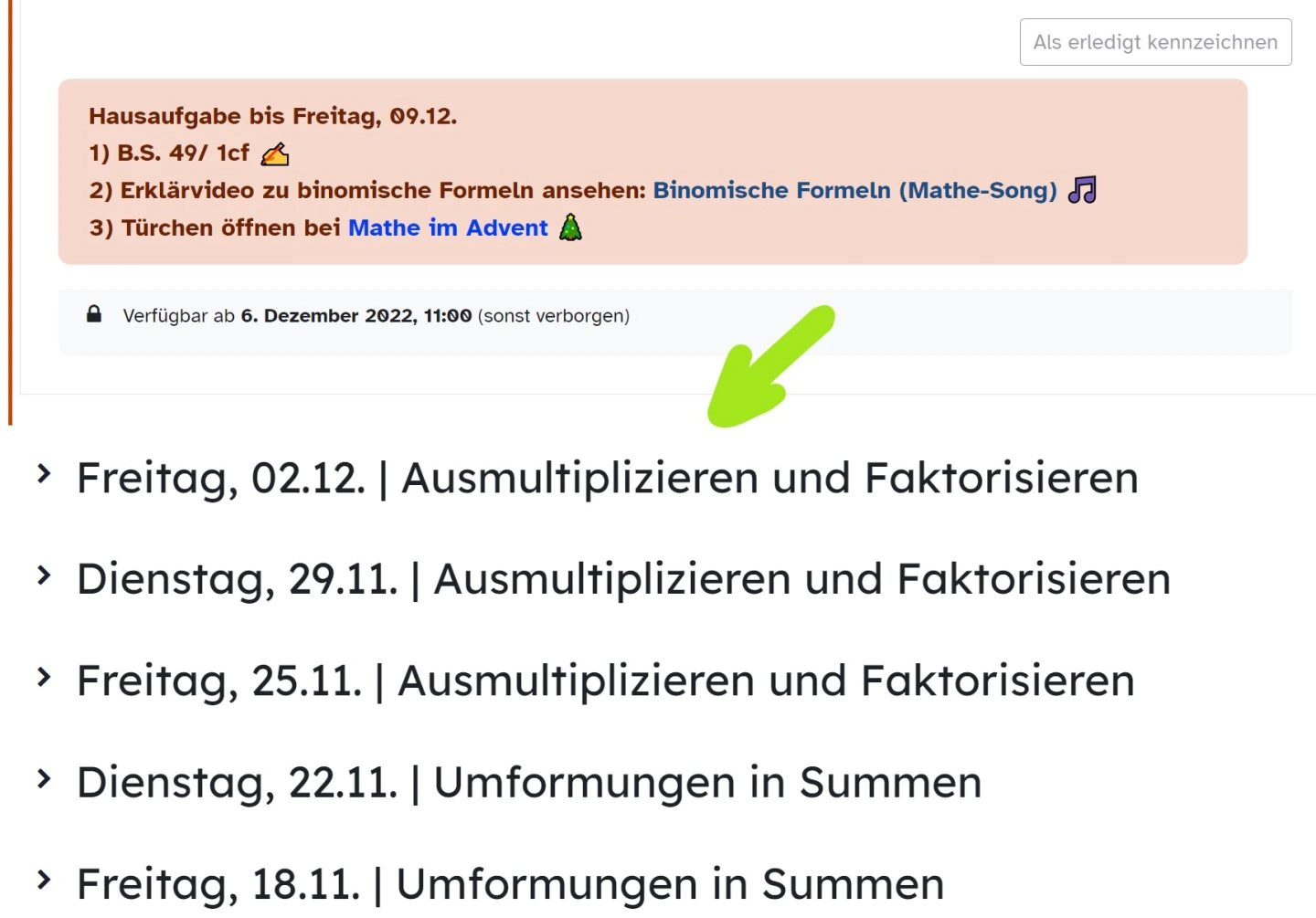1316x918 pixels.
Task: Open 'Freitag, 18.11. | Umformungen in Summen' title
Action: (510, 884)
